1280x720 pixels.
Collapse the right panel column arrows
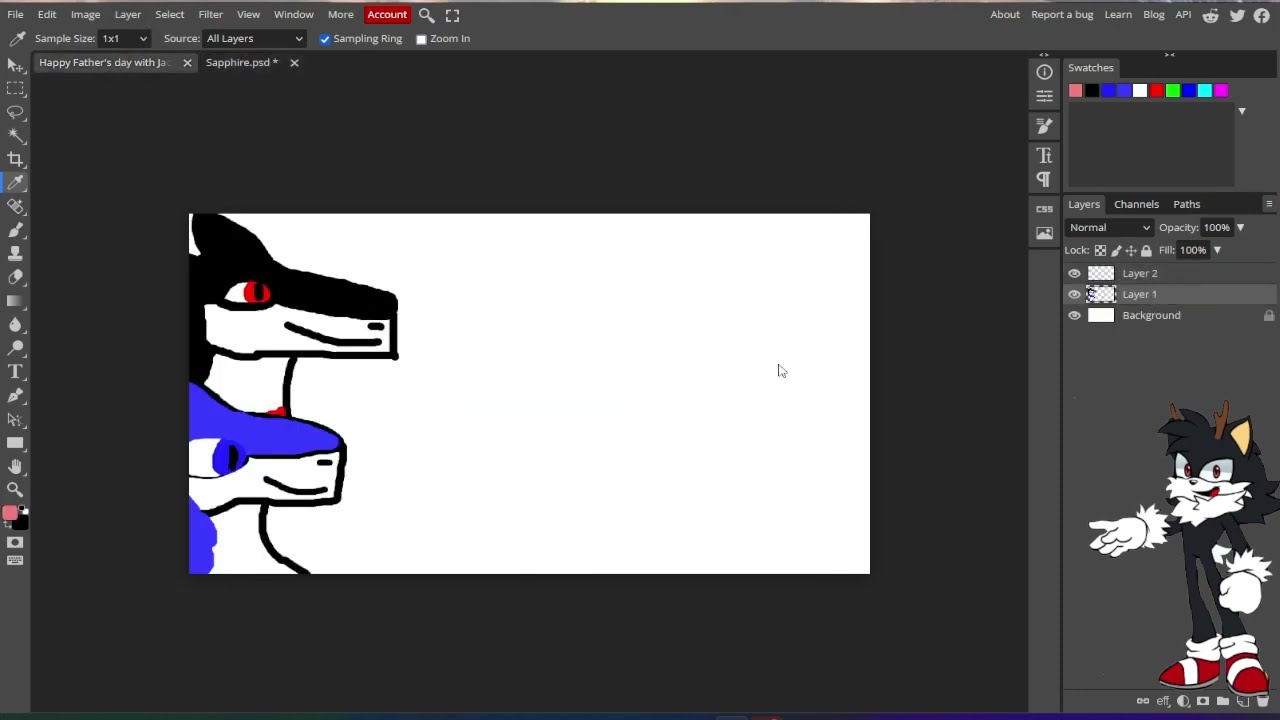tap(1169, 55)
